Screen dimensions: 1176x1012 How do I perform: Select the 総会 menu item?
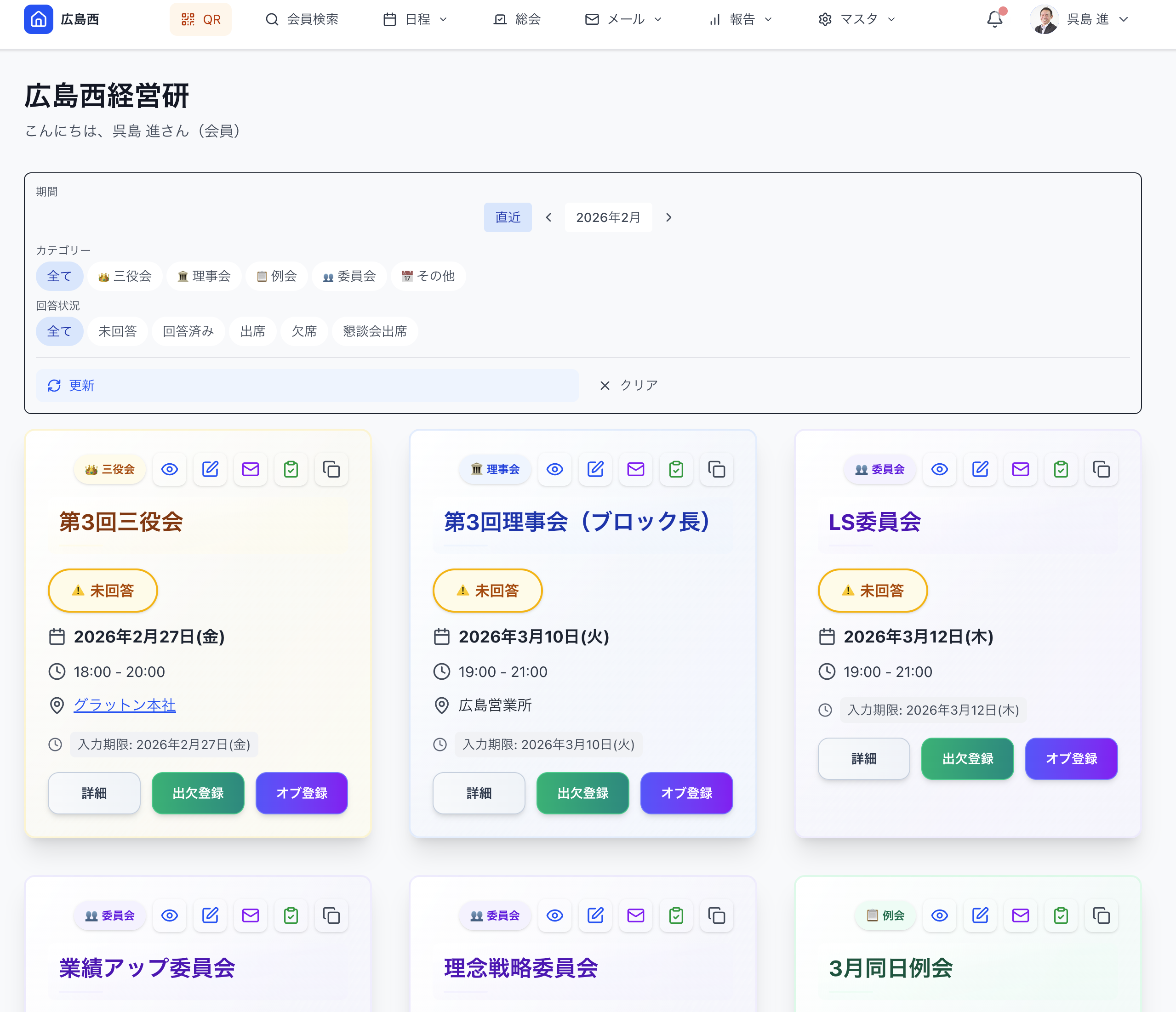[x=517, y=19]
